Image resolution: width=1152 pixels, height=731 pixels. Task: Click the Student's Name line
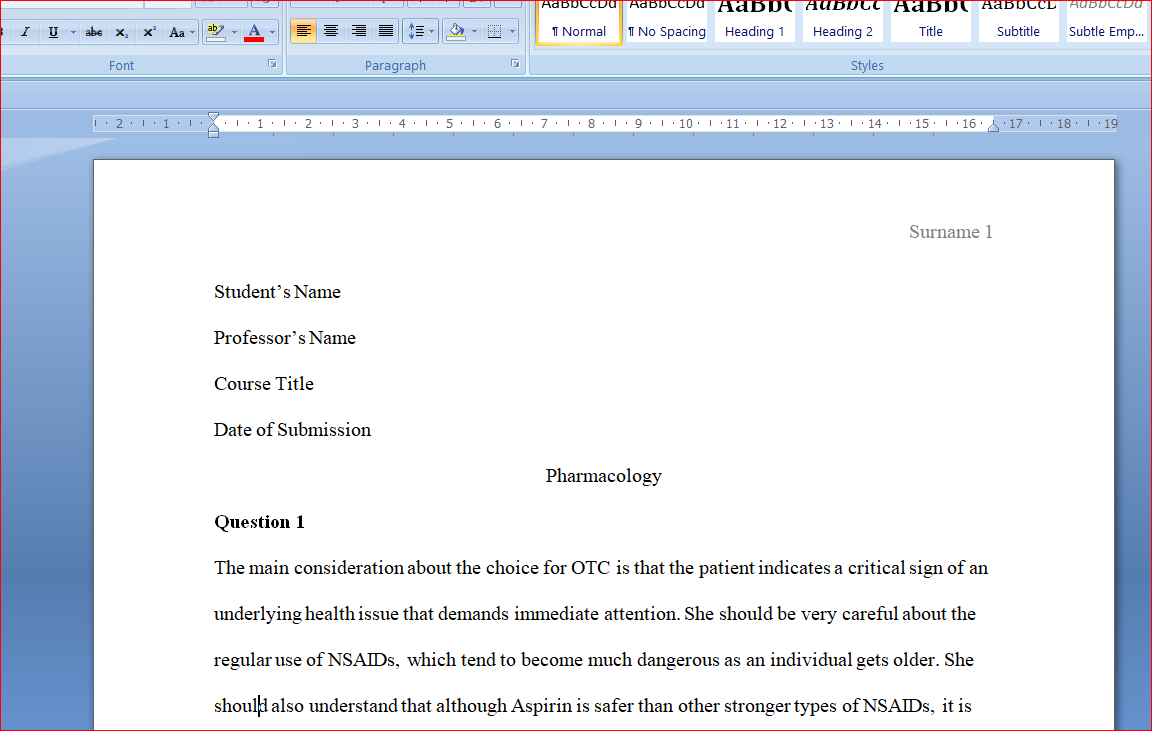pyautogui.click(x=277, y=292)
